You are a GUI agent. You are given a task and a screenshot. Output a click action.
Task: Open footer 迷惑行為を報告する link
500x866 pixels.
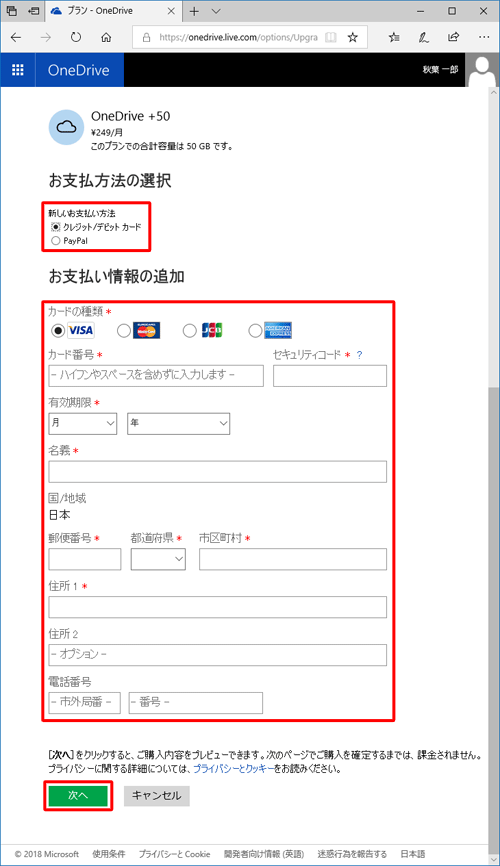352,854
